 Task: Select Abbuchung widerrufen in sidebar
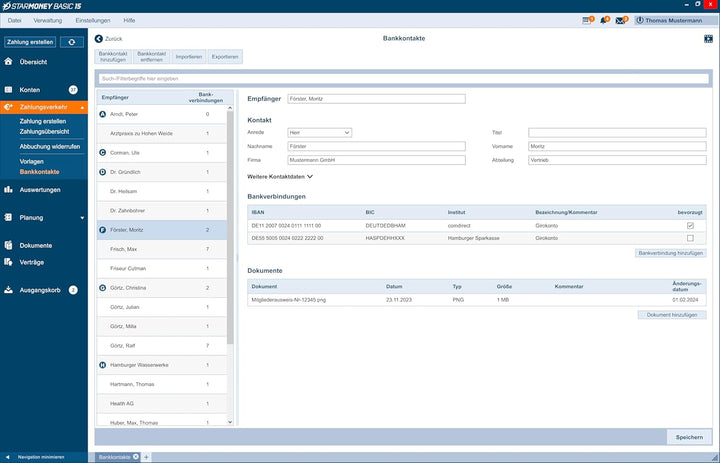tap(50, 147)
